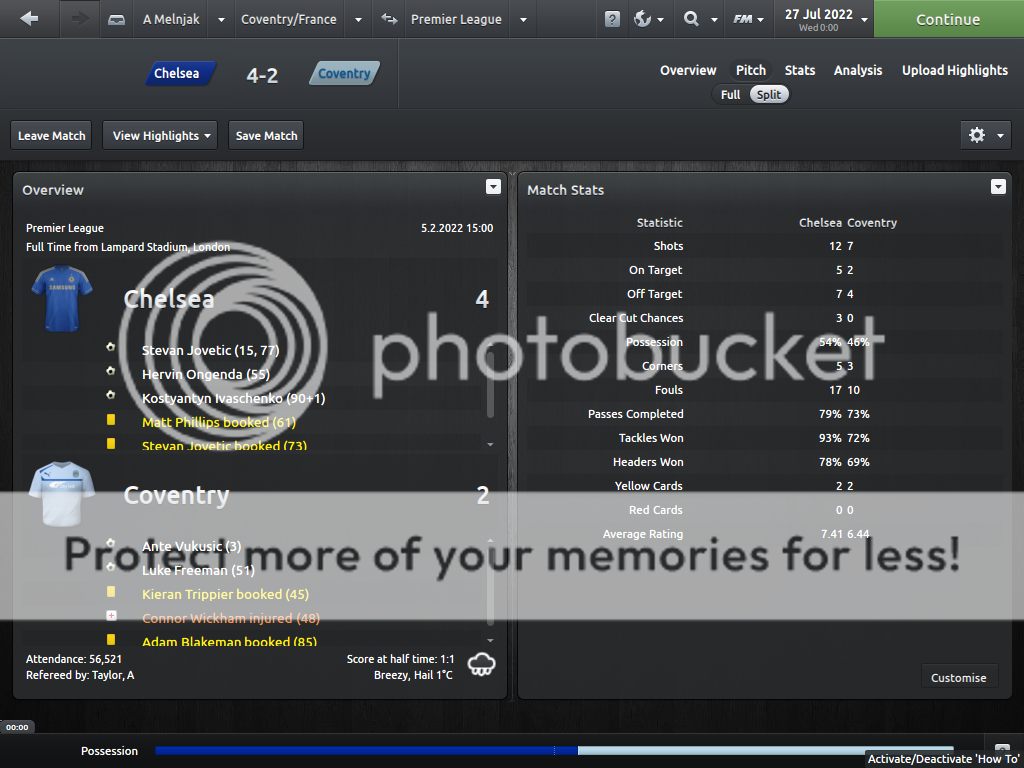Open the Analysis tab
1024x768 pixels.
858,70
